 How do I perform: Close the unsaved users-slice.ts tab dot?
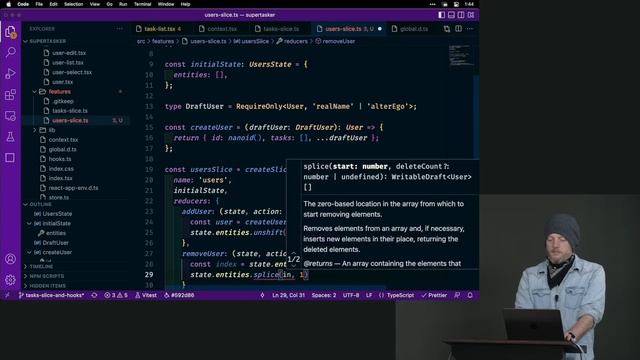click(380, 29)
